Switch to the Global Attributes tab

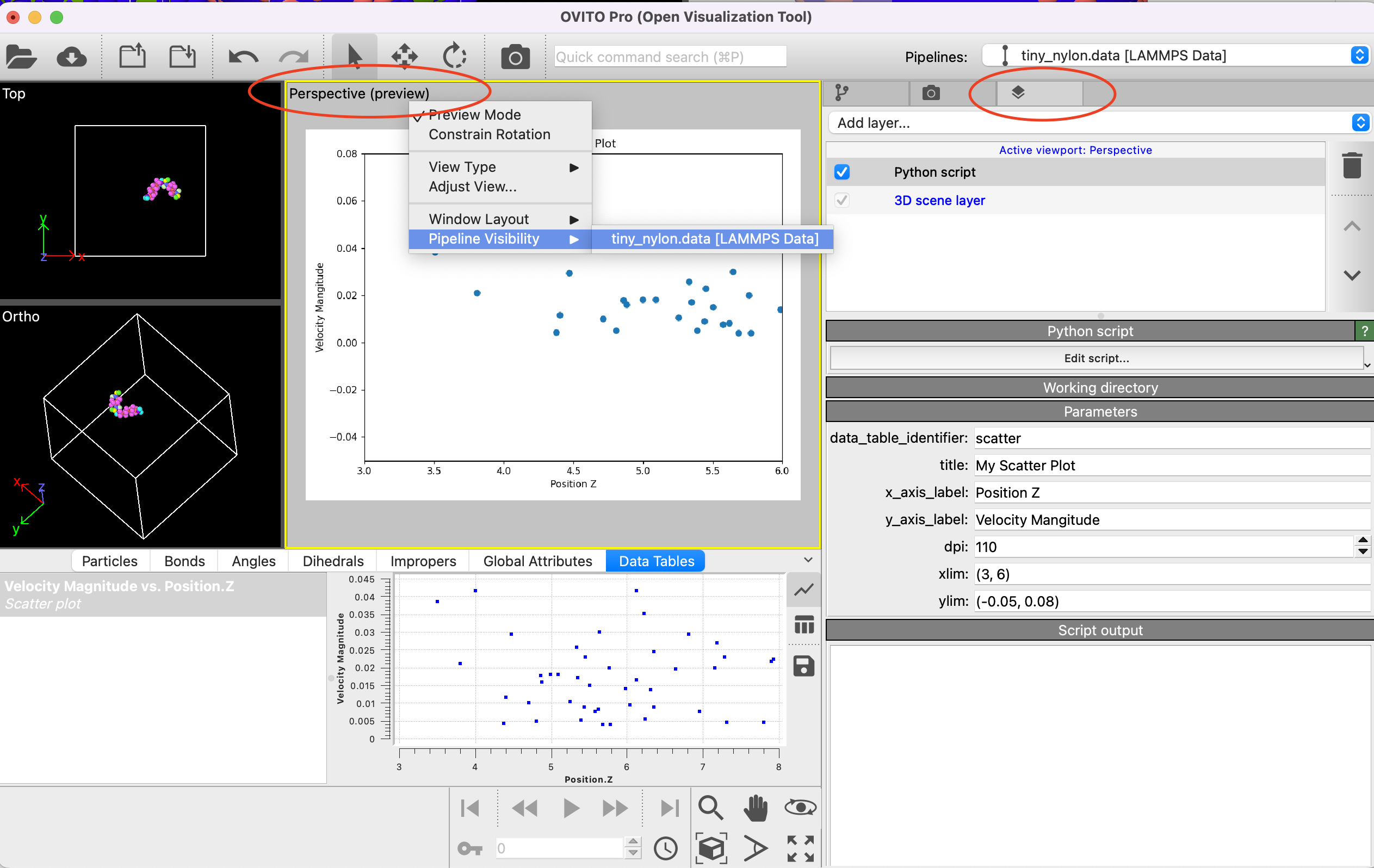[537, 560]
